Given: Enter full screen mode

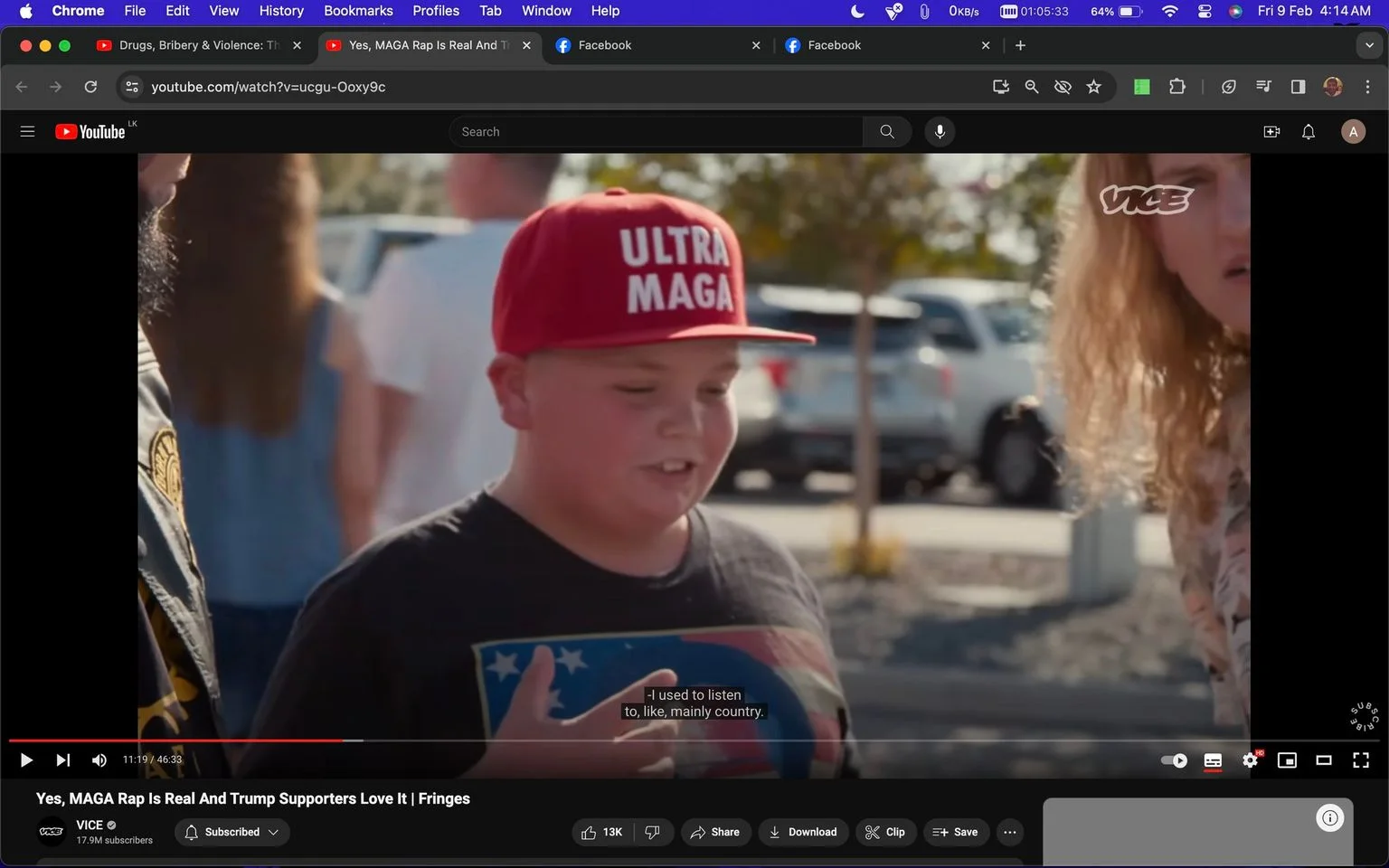Looking at the screenshot, I should click(1360, 760).
